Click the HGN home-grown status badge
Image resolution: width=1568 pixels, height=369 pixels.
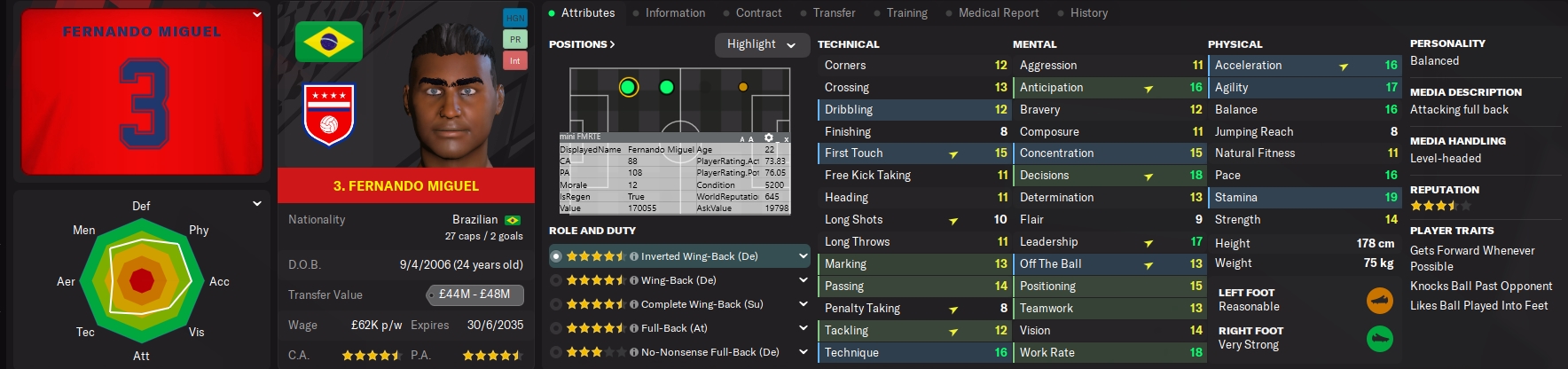(514, 18)
